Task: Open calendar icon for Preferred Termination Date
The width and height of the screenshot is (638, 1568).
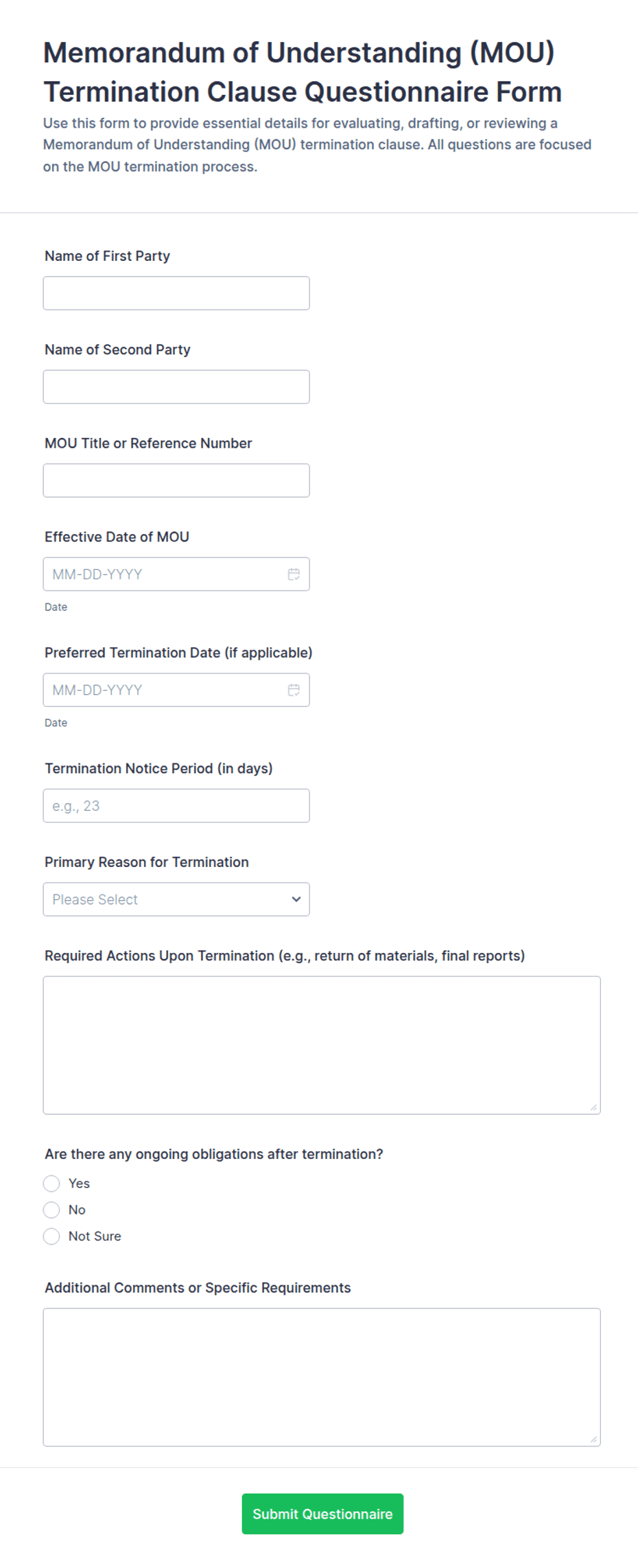Action: pyautogui.click(x=294, y=690)
